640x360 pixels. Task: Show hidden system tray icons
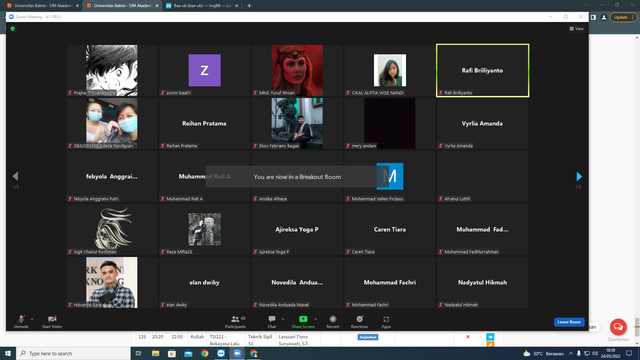[571, 353]
